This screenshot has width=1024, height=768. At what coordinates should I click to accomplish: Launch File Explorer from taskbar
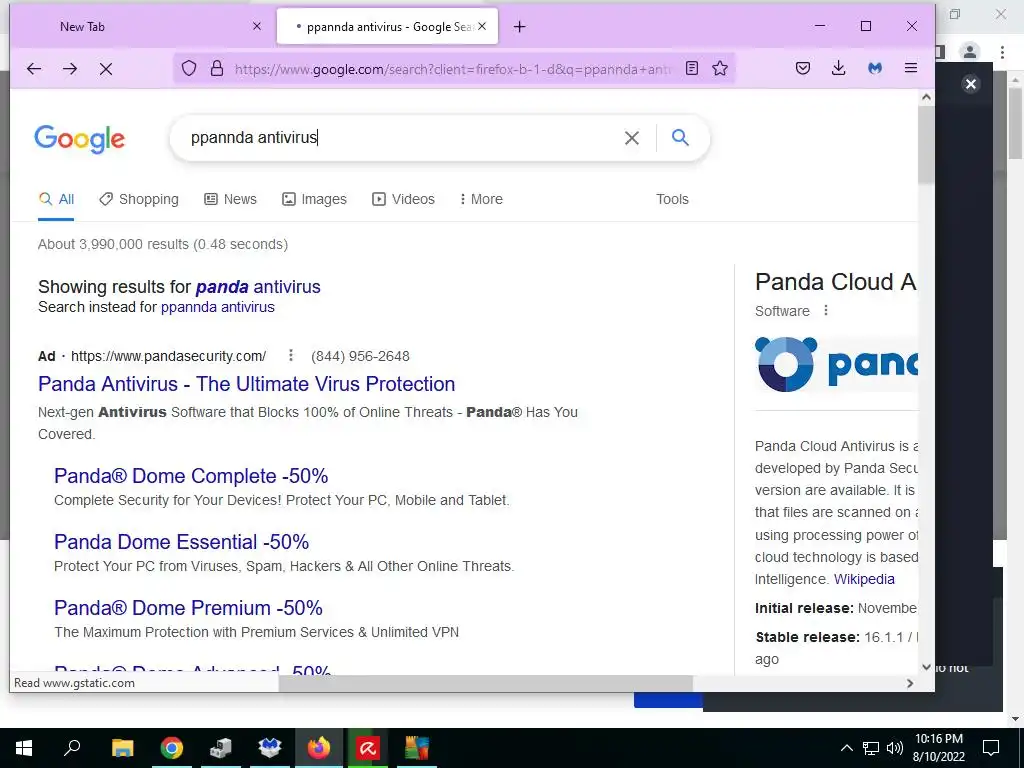[x=122, y=748]
